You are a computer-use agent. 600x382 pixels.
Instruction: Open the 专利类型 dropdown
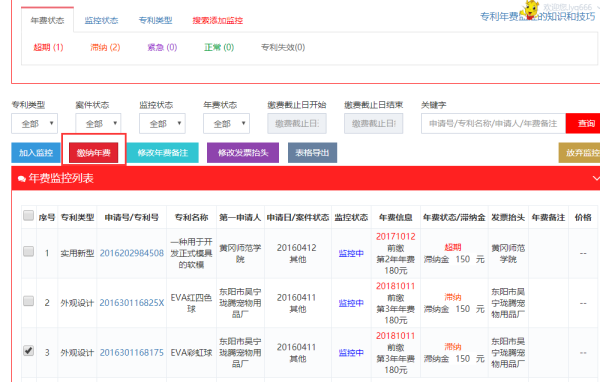click(x=34, y=123)
